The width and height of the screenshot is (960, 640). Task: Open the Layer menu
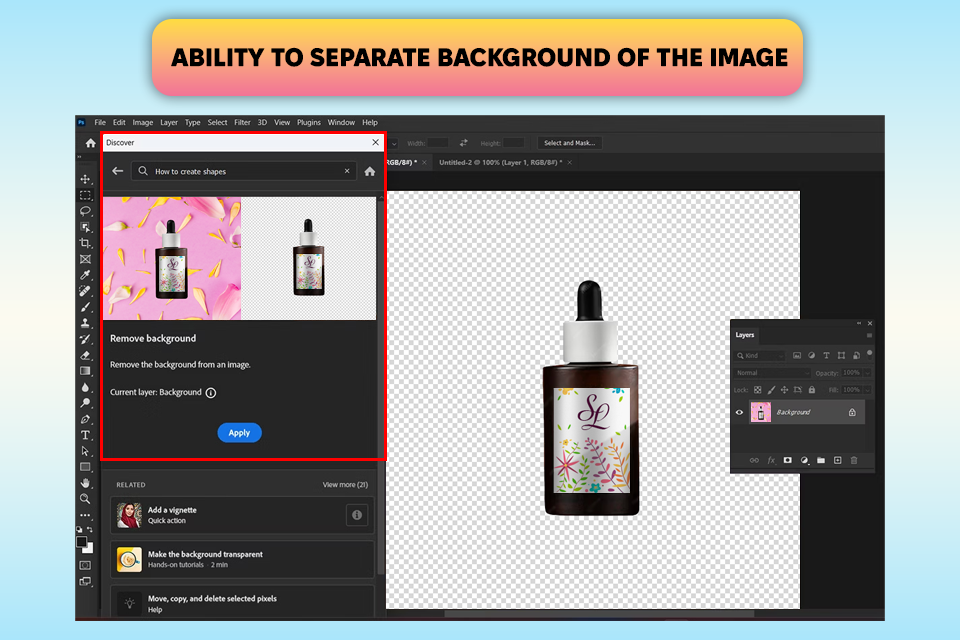pyautogui.click(x=169, y=122)
